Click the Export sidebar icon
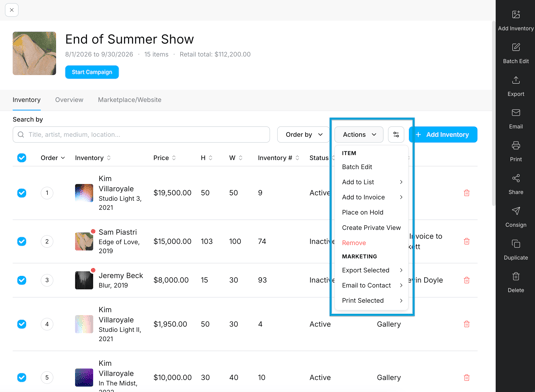Image resolution: width=535 pixels, height=392 pixels. tap(516, 80)
